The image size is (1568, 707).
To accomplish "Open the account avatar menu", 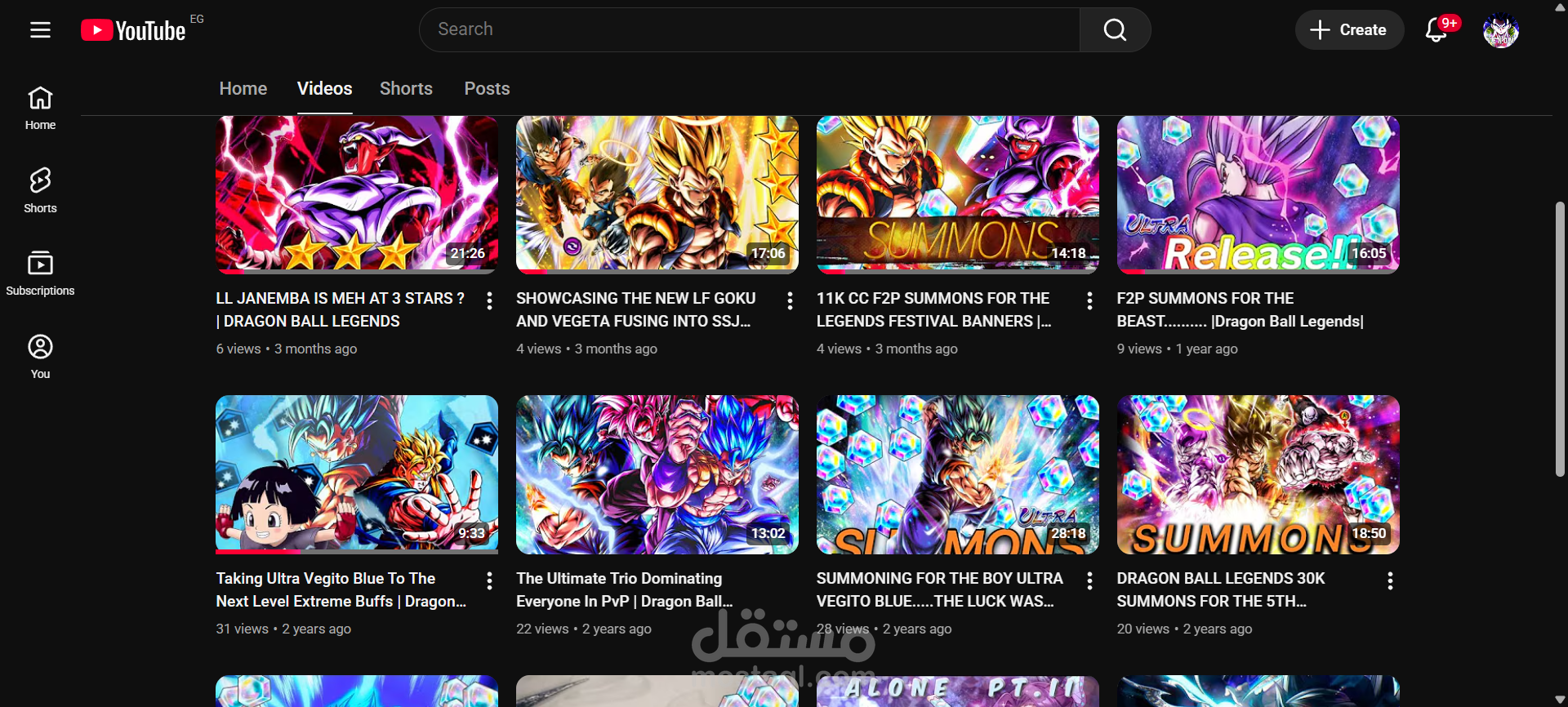I will pyautogui.click(x=1501, y=30).
